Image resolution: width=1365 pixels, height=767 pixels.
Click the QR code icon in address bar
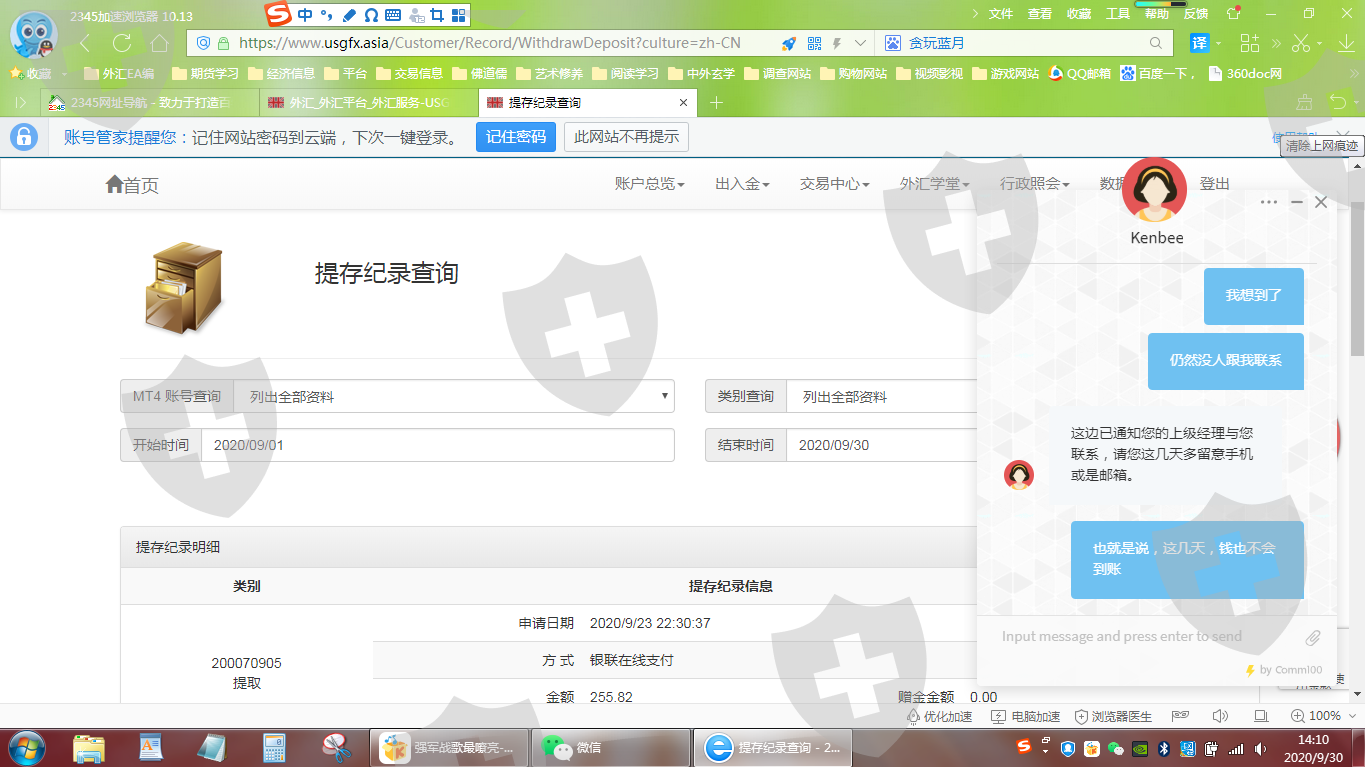pyautogui.click(x=814, y=43)
